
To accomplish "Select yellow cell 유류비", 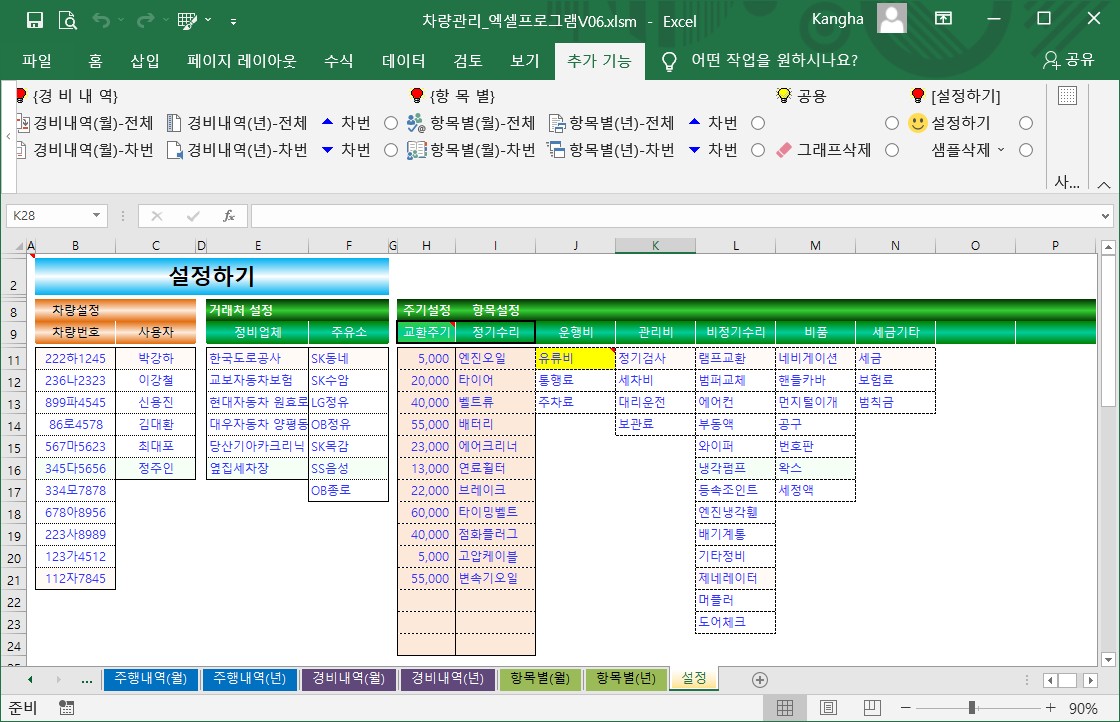I will (575, 359).
